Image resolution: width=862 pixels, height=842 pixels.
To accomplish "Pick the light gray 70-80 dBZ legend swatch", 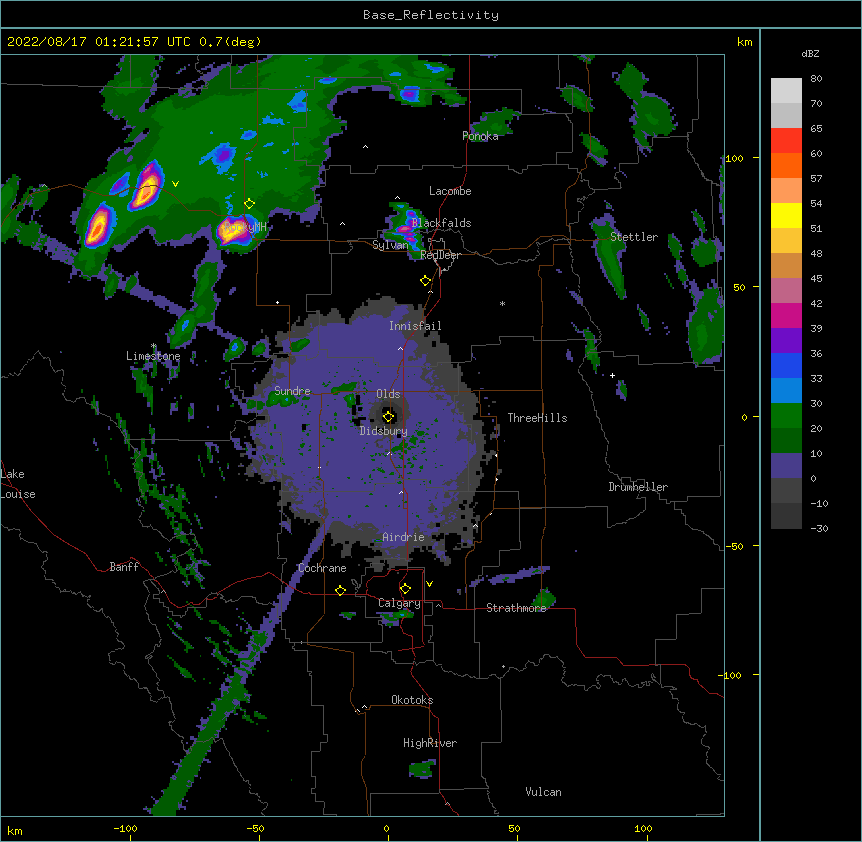I will coord(786,90).
